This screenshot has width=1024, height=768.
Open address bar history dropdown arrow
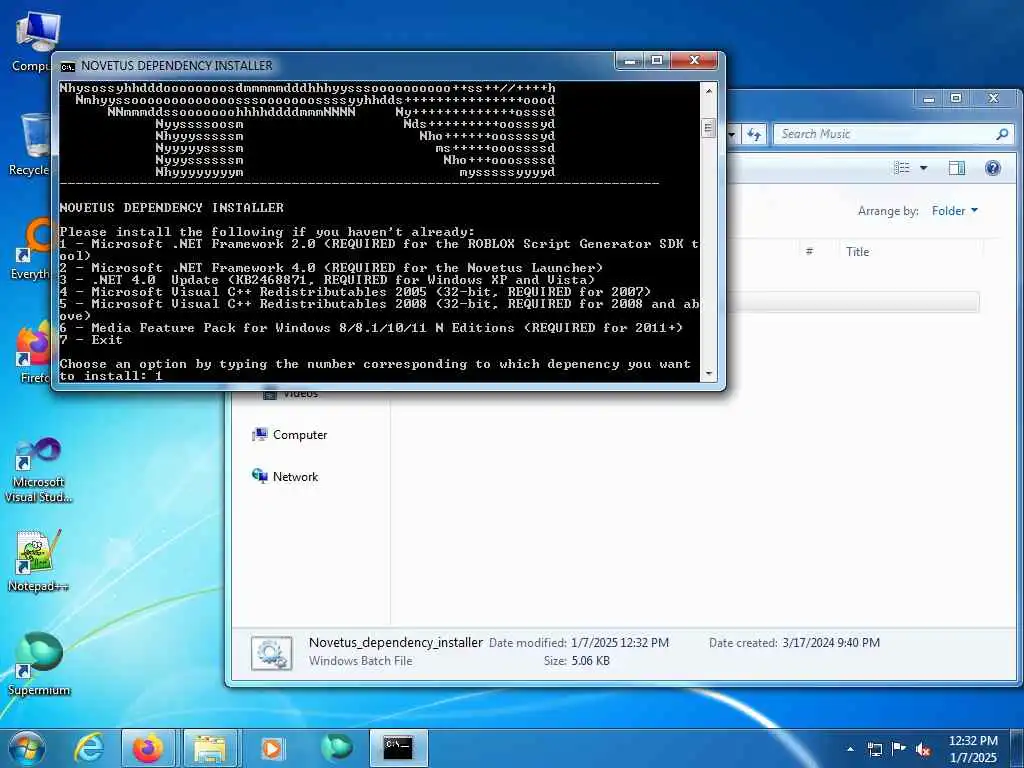[x=732, y=134]
